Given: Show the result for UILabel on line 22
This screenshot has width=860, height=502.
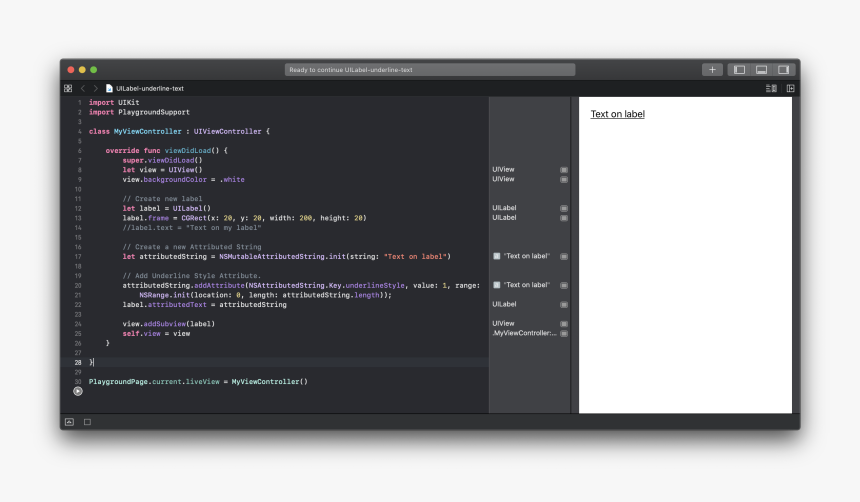Looking at the screenshot, I should point(564,304).
